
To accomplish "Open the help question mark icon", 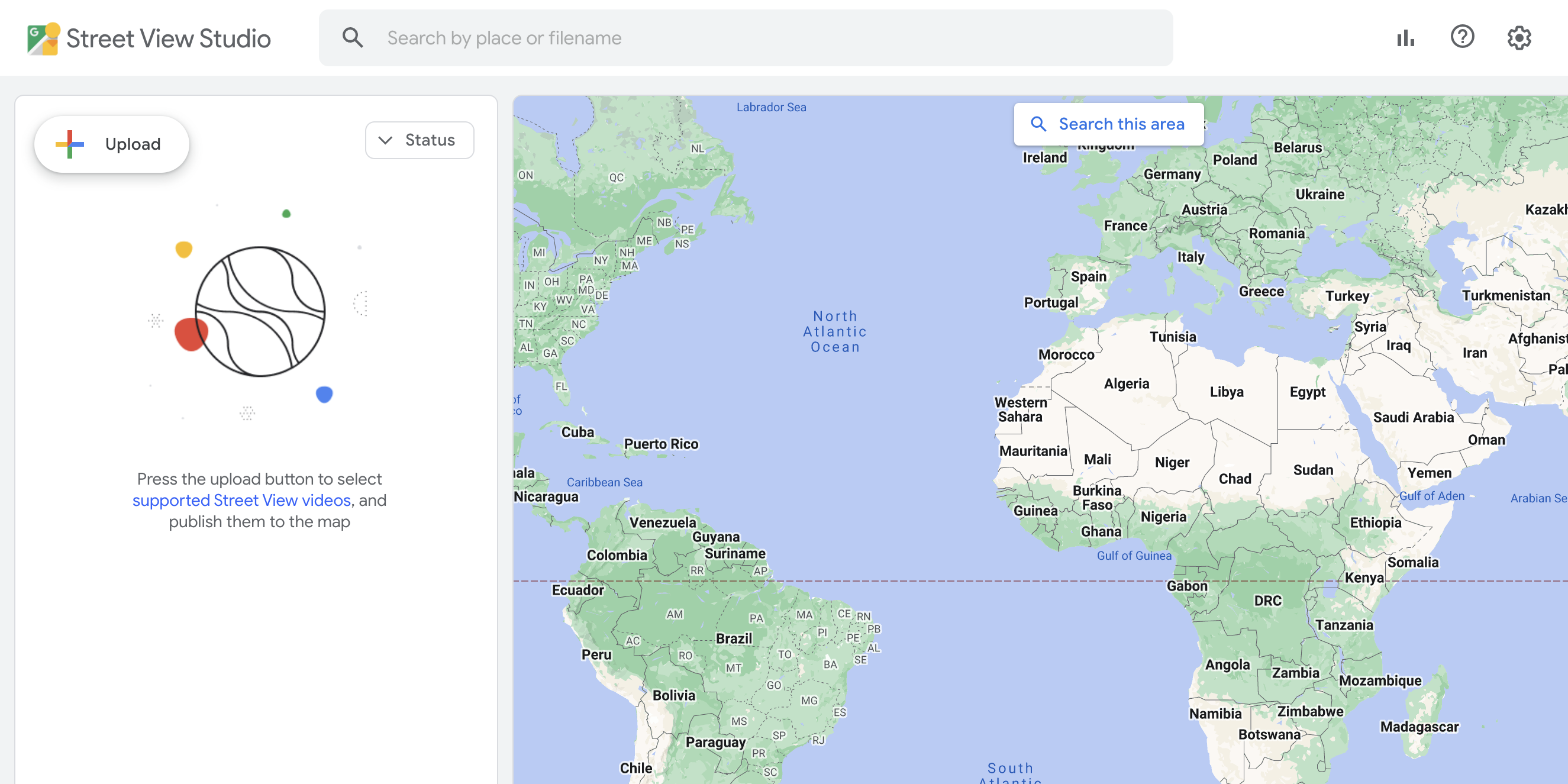I will (1462, 37).
